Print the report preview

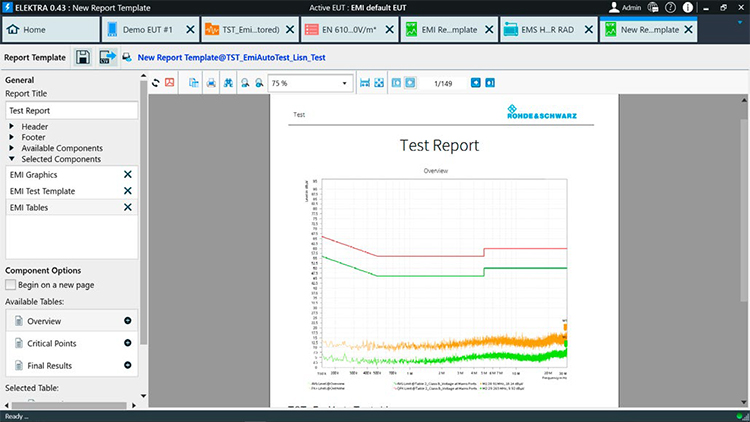tap(211, 82)
